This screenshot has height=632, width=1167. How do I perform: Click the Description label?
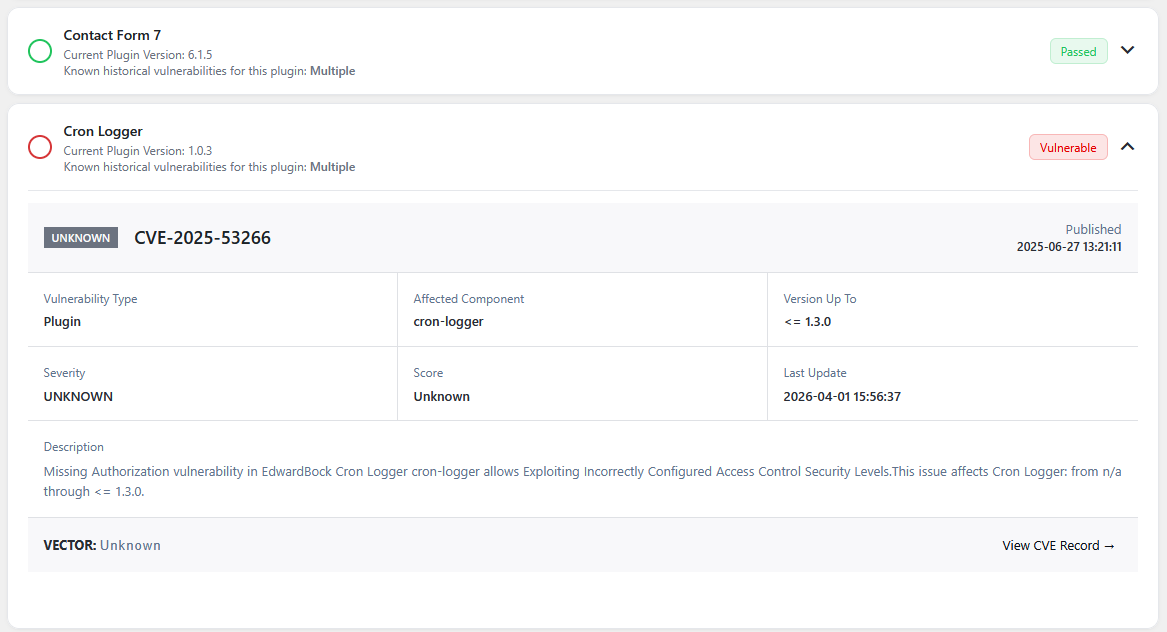point(74,447)
